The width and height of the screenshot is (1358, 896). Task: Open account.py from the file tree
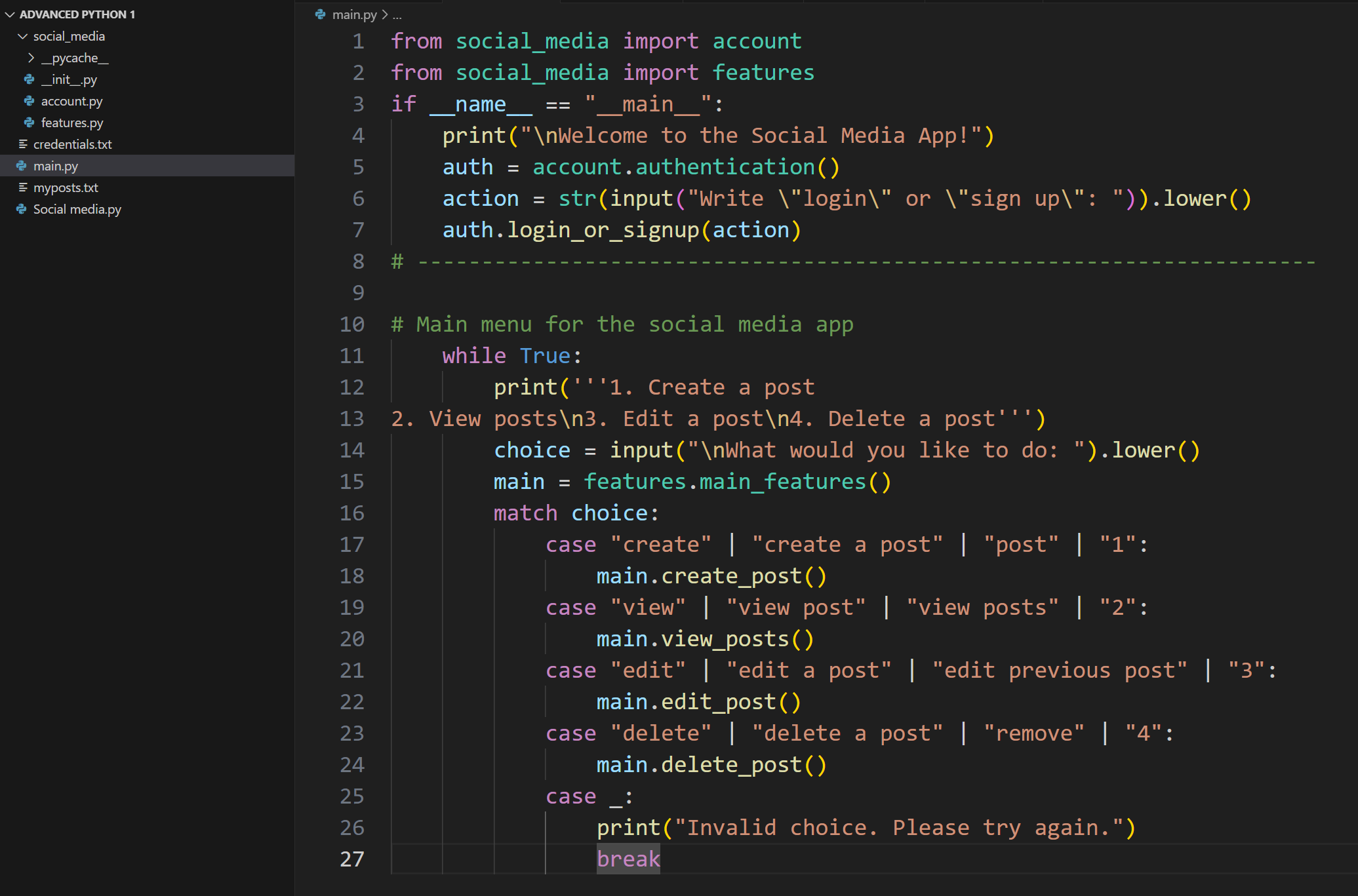(x=71, y=101)
